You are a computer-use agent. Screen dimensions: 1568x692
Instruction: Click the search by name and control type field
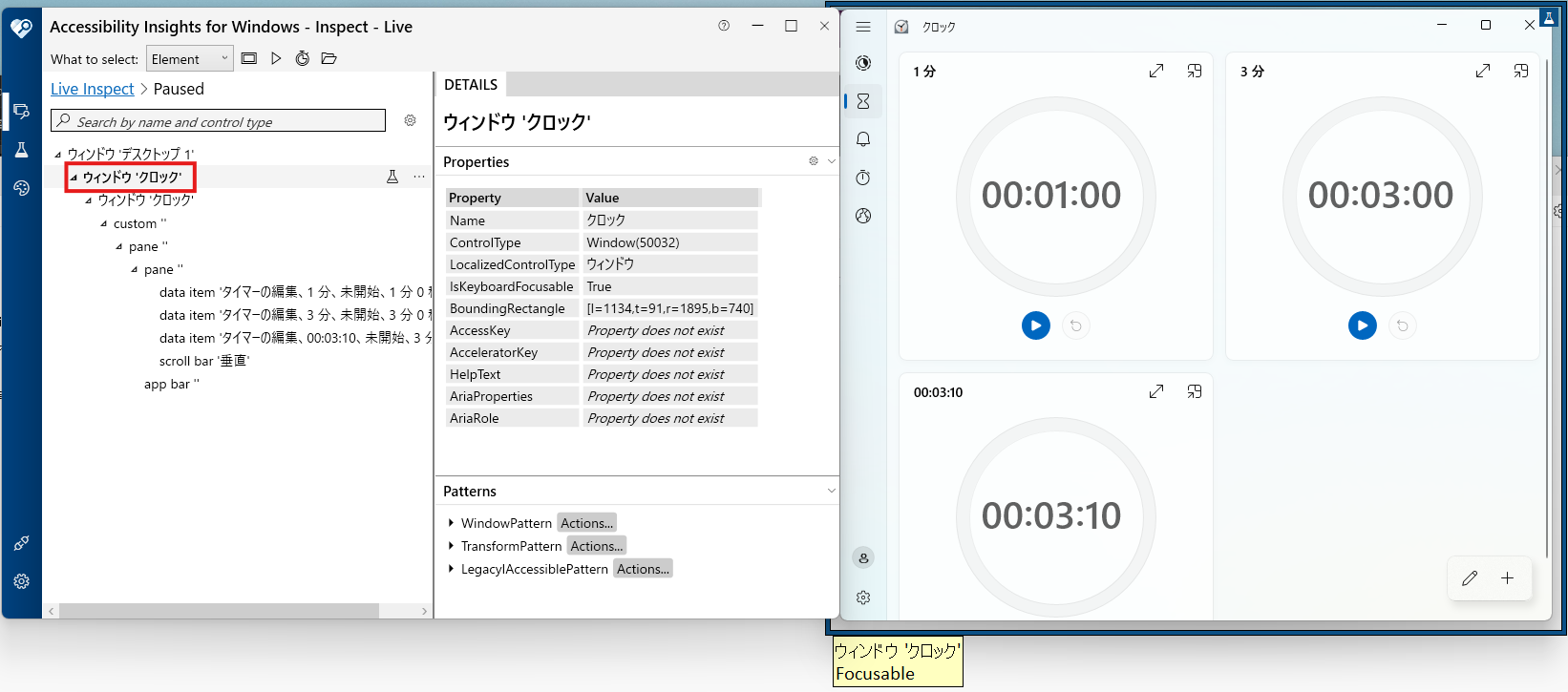coord(218,120)
